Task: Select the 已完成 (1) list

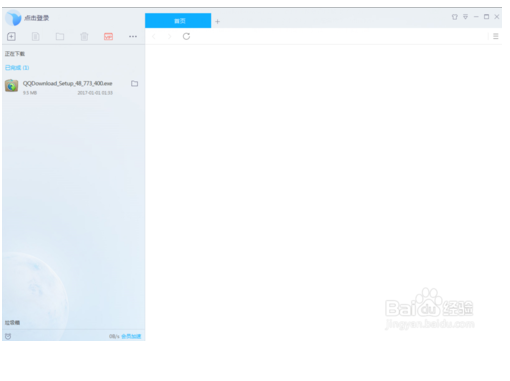Action: [17, 68]
